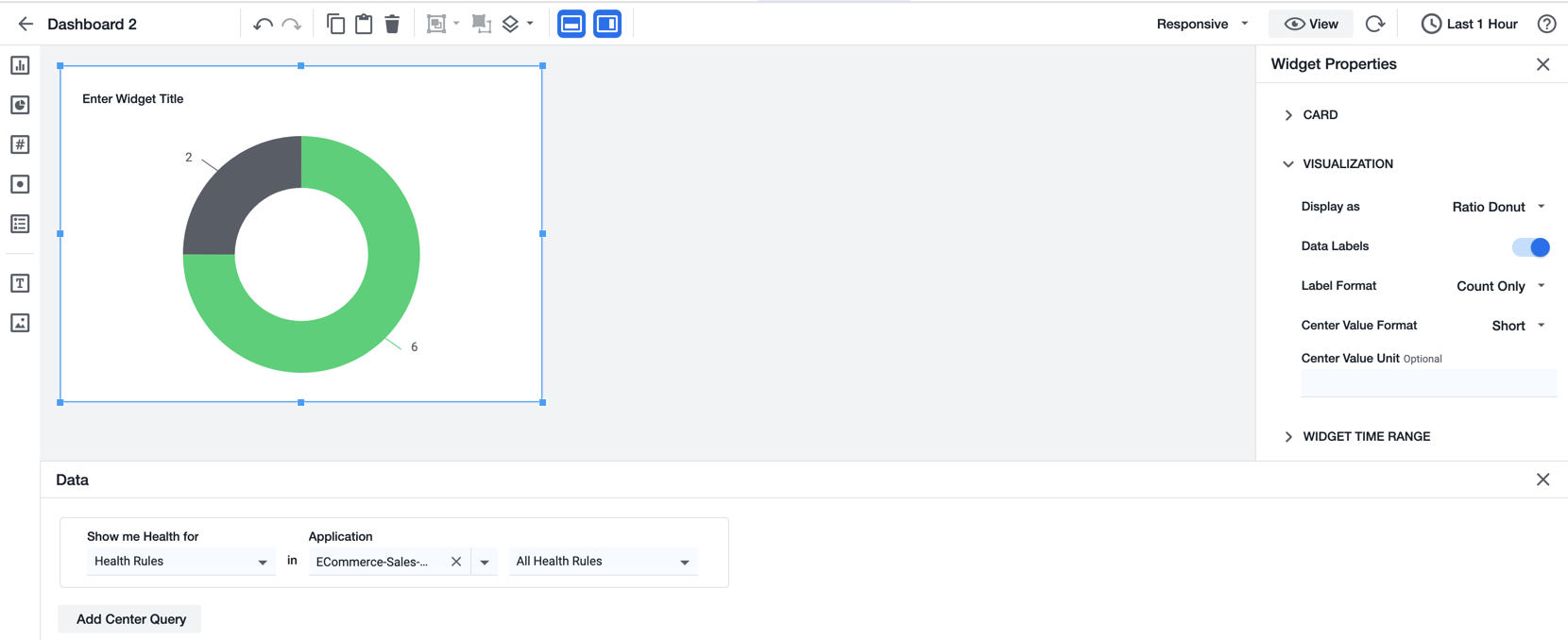Open the align tool dropdown arrow
Image resolution: width=1568 pixels, height=640 pixels.
tap(456, 24)
